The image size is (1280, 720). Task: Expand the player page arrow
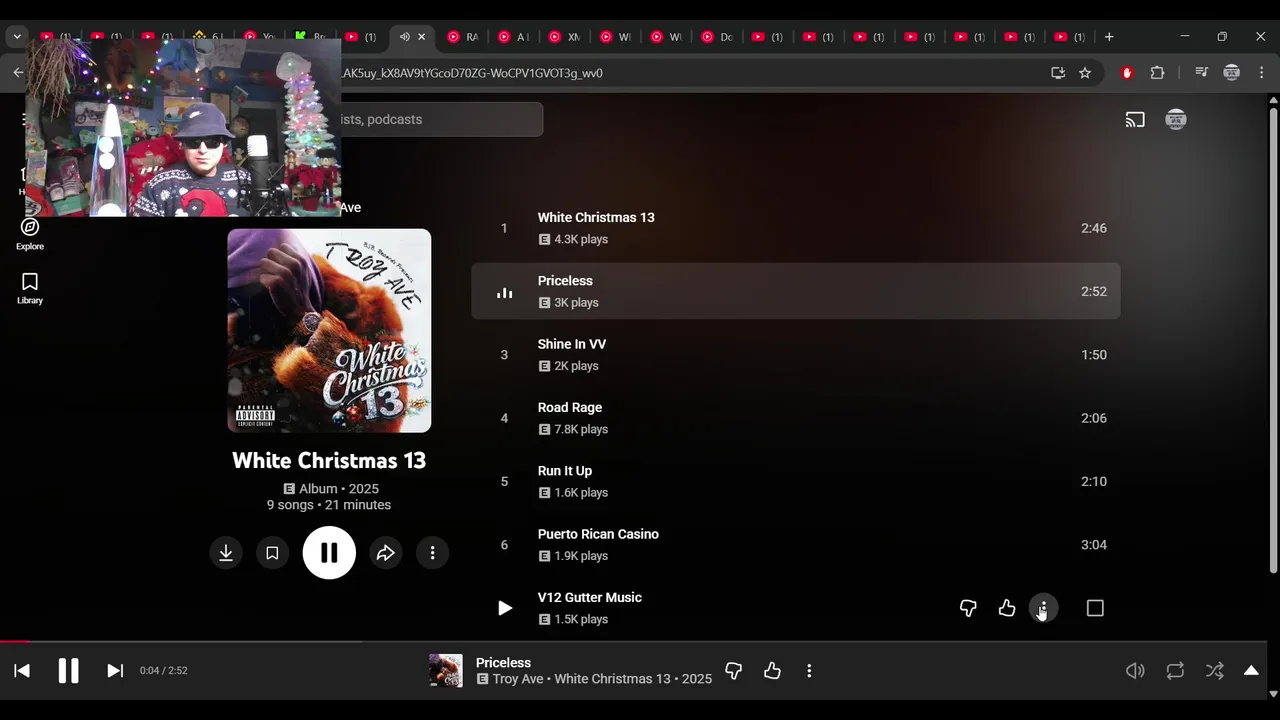click(x=1251, y=671)
